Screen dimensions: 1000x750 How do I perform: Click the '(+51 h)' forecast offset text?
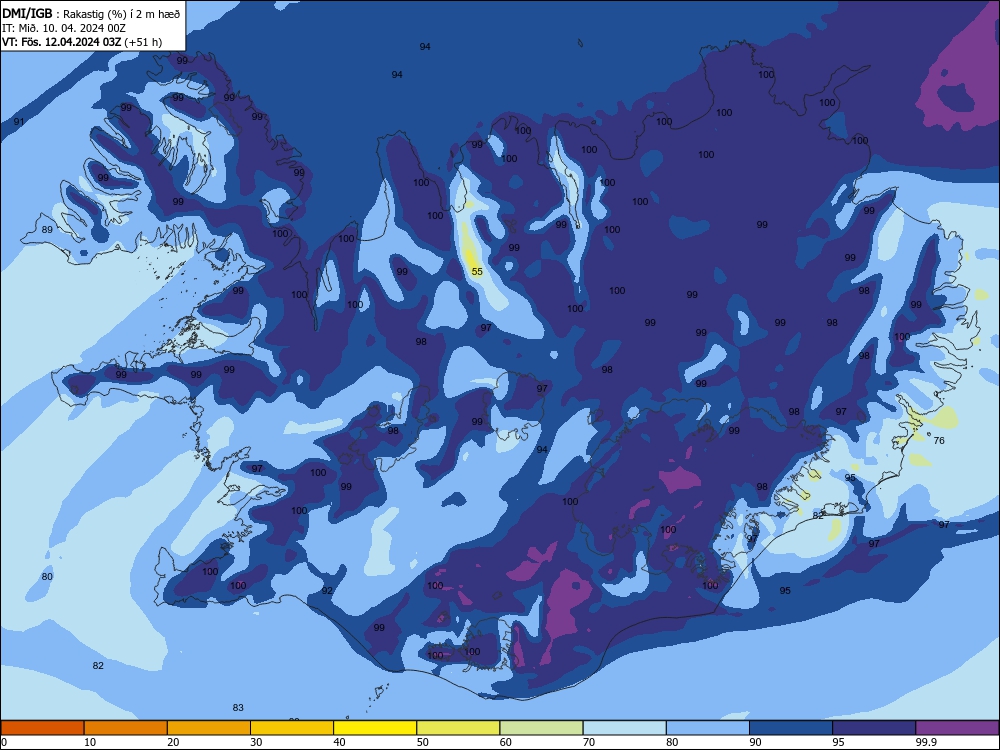pyautogui.click(x=143, y=42)
